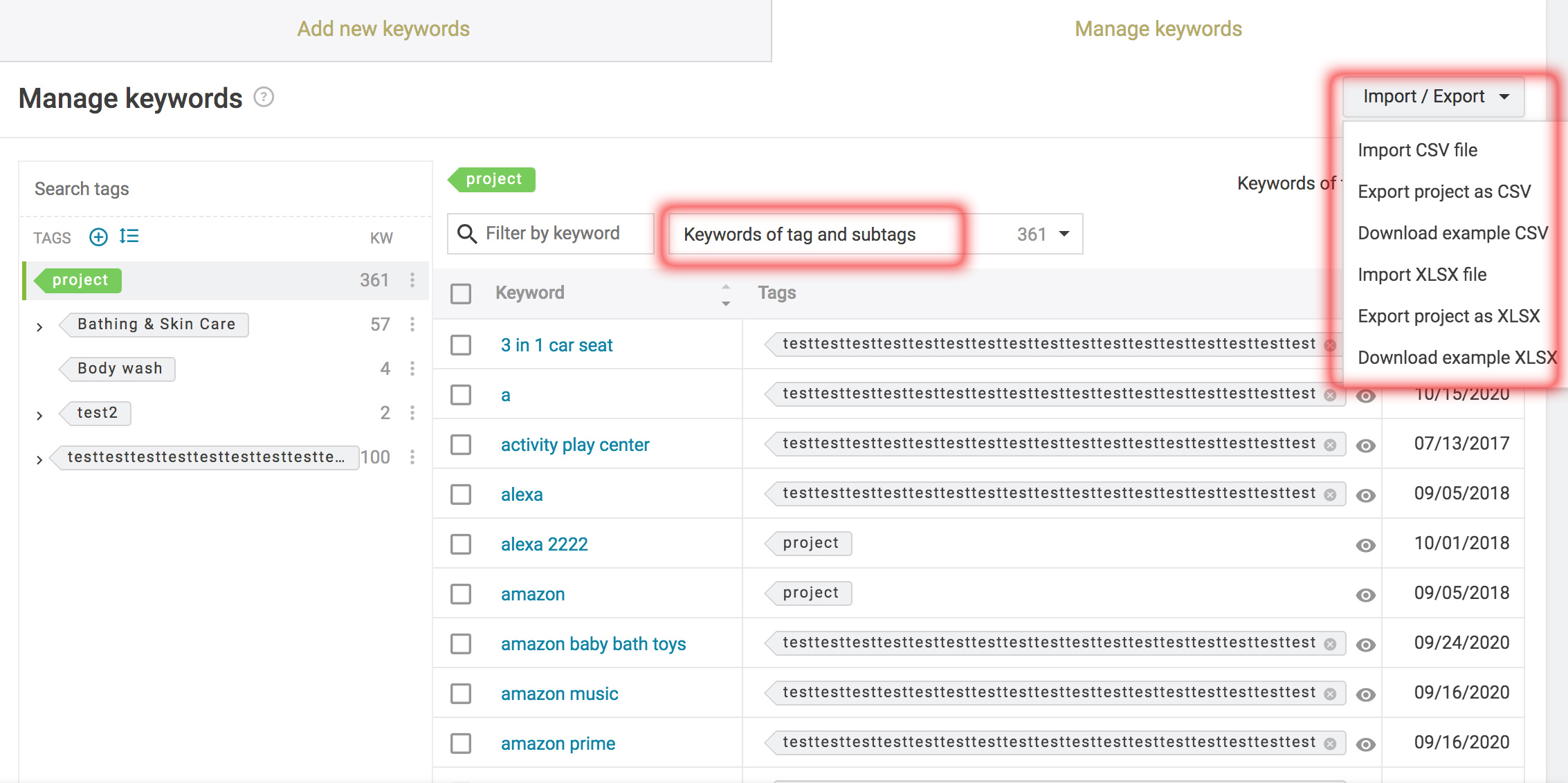Select the Body wash tag
The width and height of the screenshot is (1568, 783).
point(118,369)
